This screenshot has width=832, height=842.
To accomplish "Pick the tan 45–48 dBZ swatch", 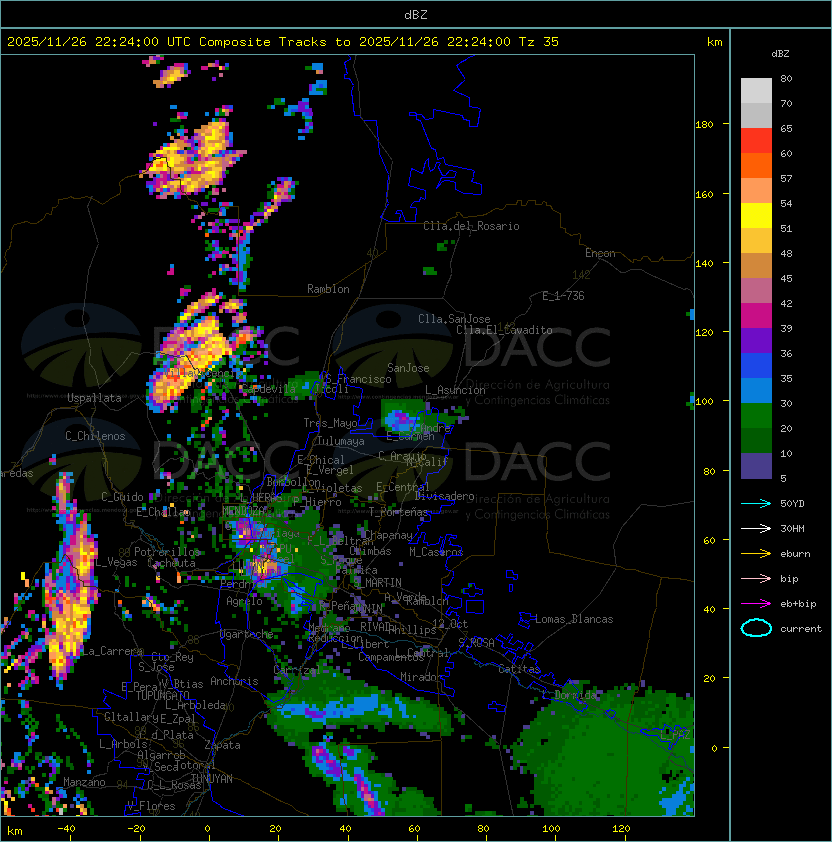I will tap(756, 265).
